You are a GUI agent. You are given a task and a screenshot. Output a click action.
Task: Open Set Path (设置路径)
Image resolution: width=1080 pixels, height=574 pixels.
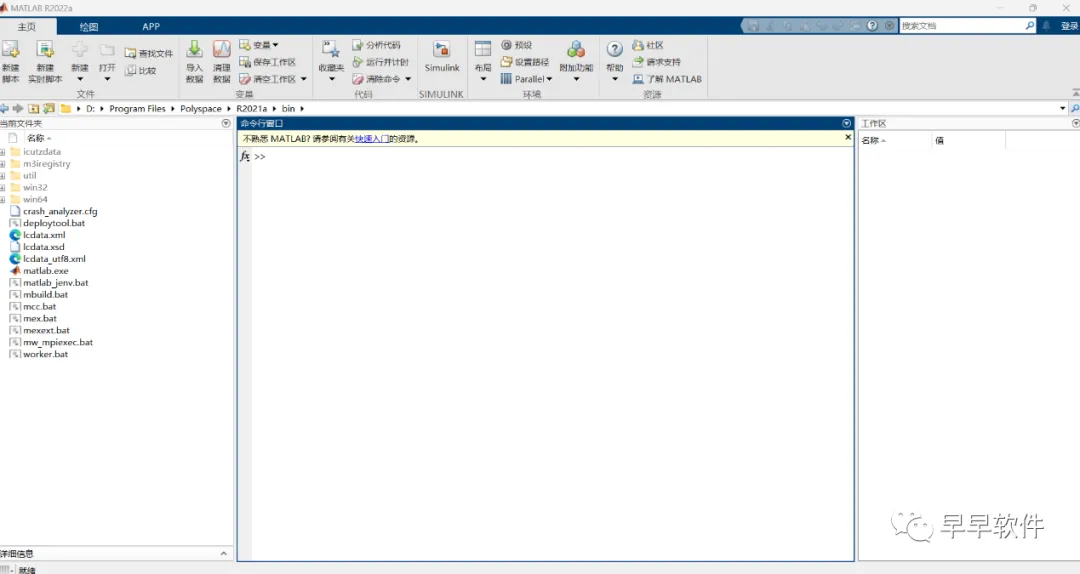click(524, 62)
